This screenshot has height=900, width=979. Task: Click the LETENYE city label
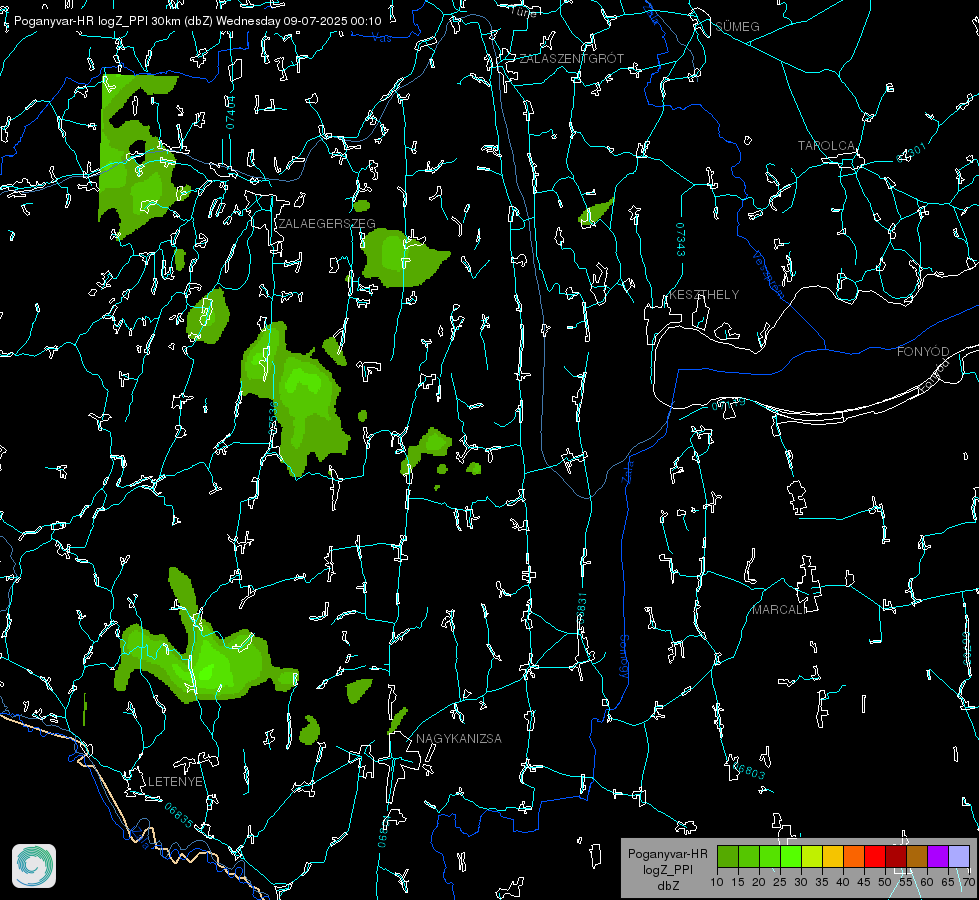coord(175,782)
